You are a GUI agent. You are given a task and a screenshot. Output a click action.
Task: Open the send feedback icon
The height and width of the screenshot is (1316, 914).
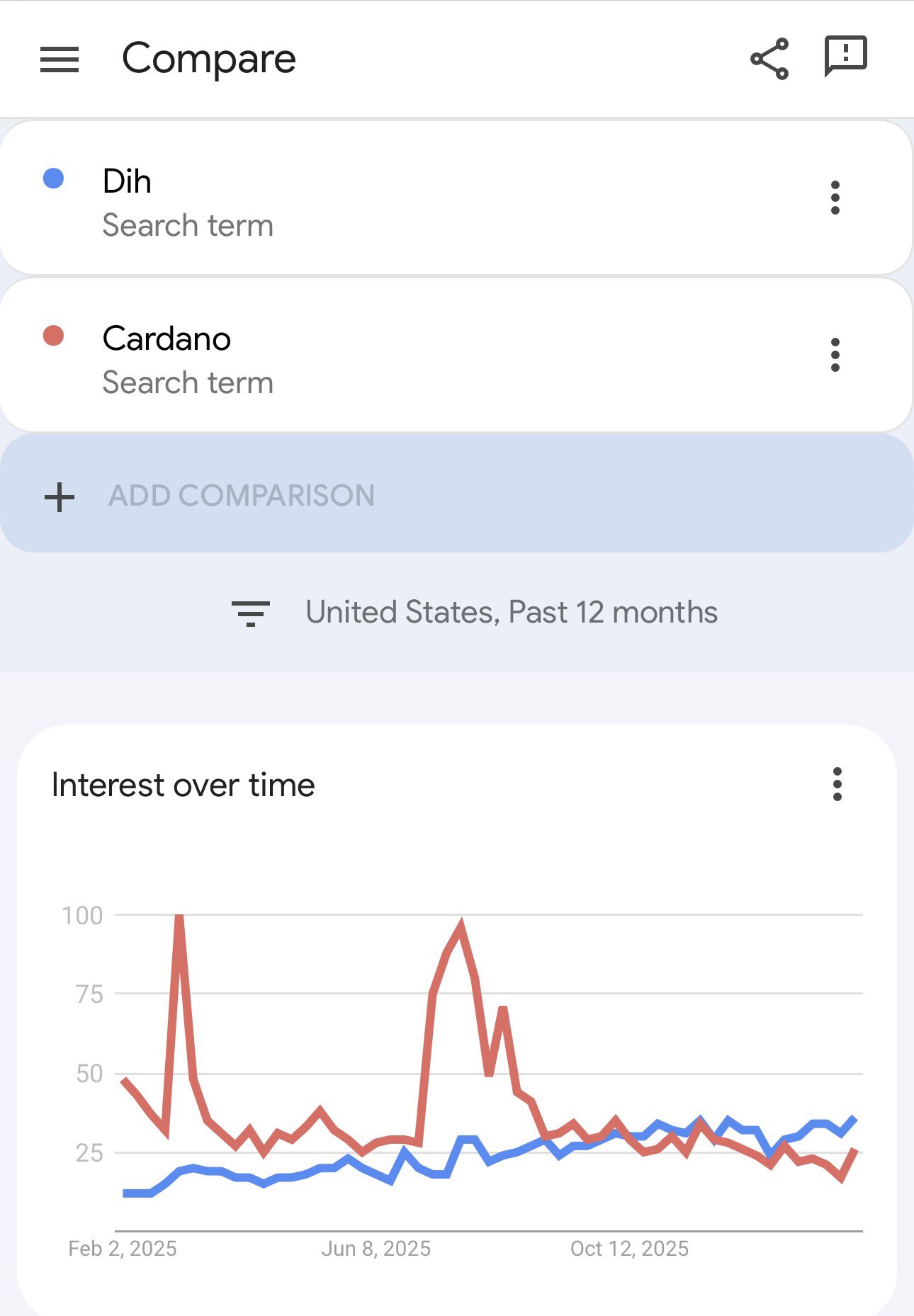pyautogui.click(x=846, y=57)
